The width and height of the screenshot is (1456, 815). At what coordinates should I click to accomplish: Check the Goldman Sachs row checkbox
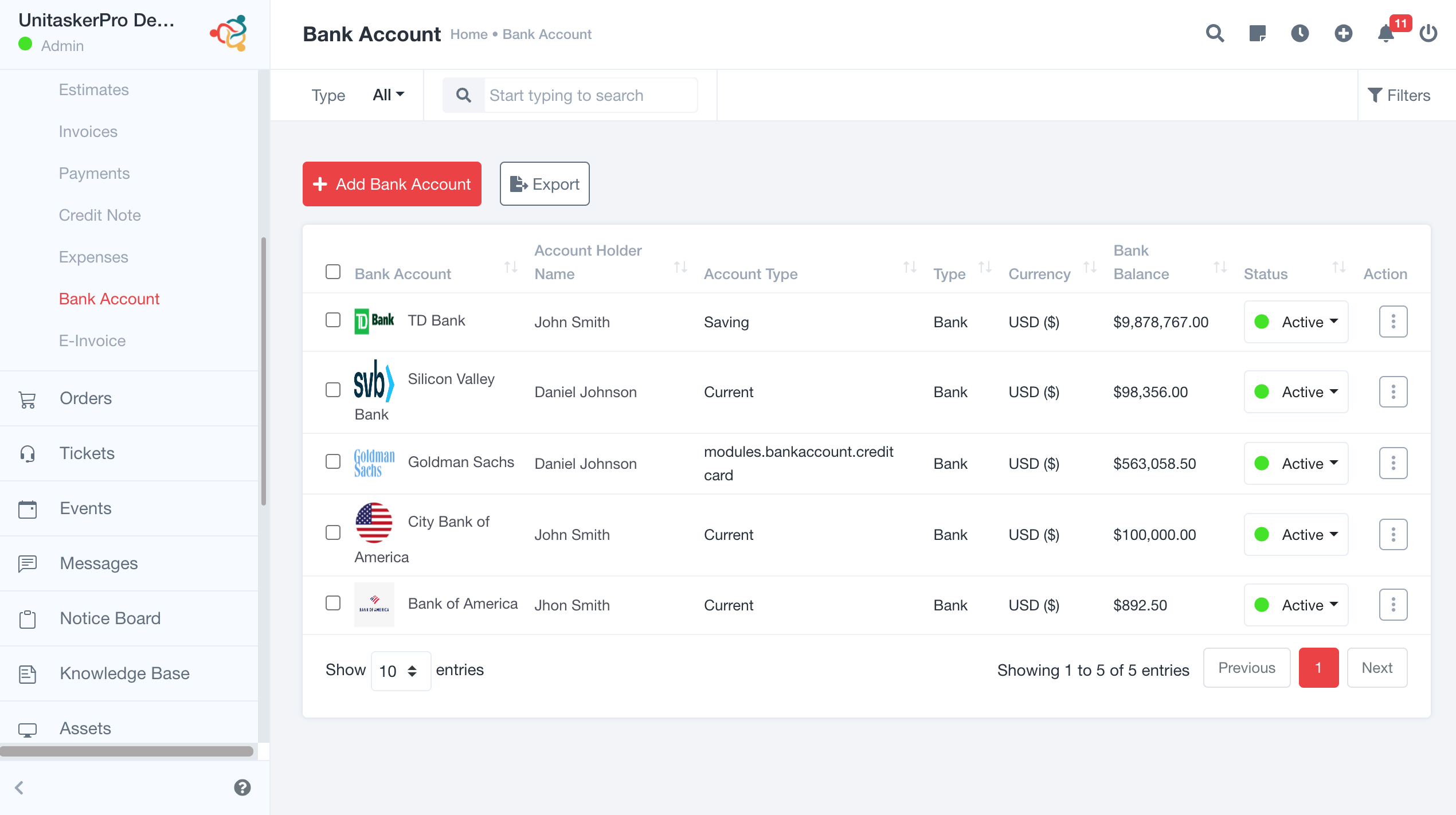pos(333,461)
